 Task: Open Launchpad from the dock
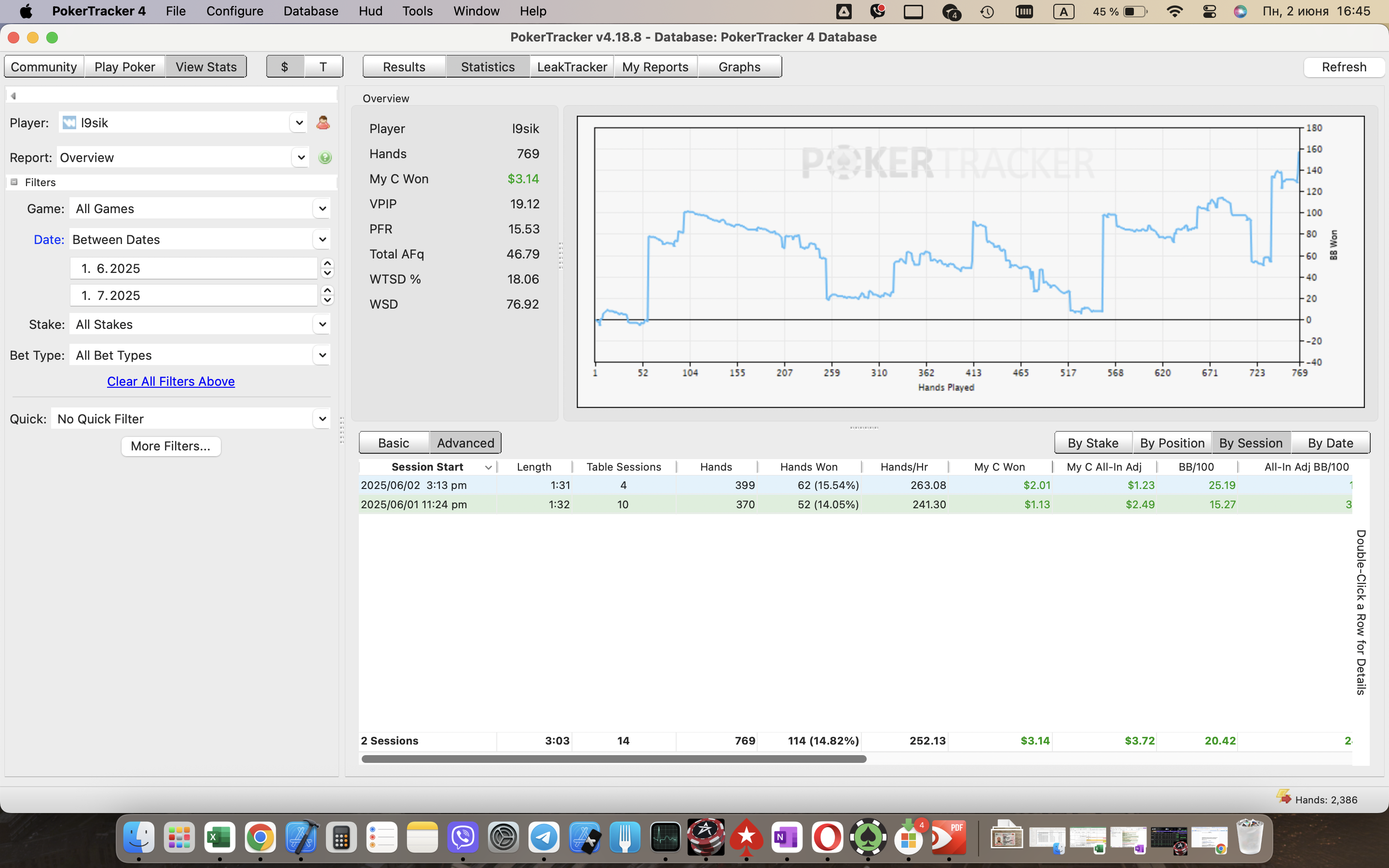click(179, 838)
